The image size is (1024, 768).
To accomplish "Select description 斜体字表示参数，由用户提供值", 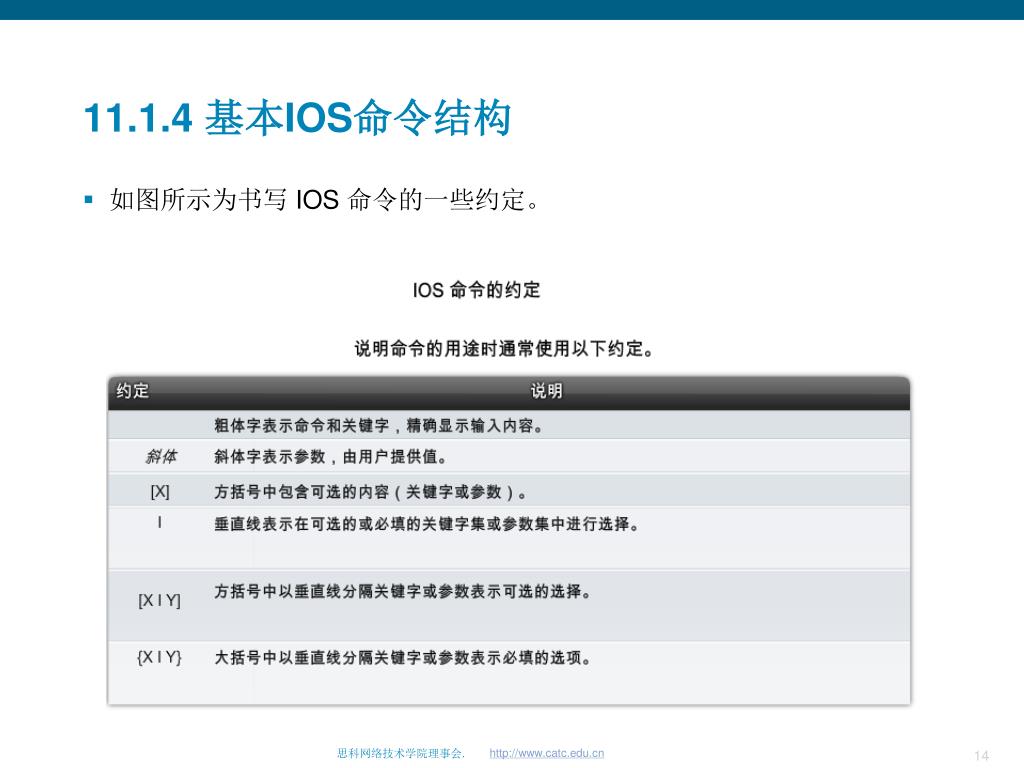I will (x=330, y=456).
